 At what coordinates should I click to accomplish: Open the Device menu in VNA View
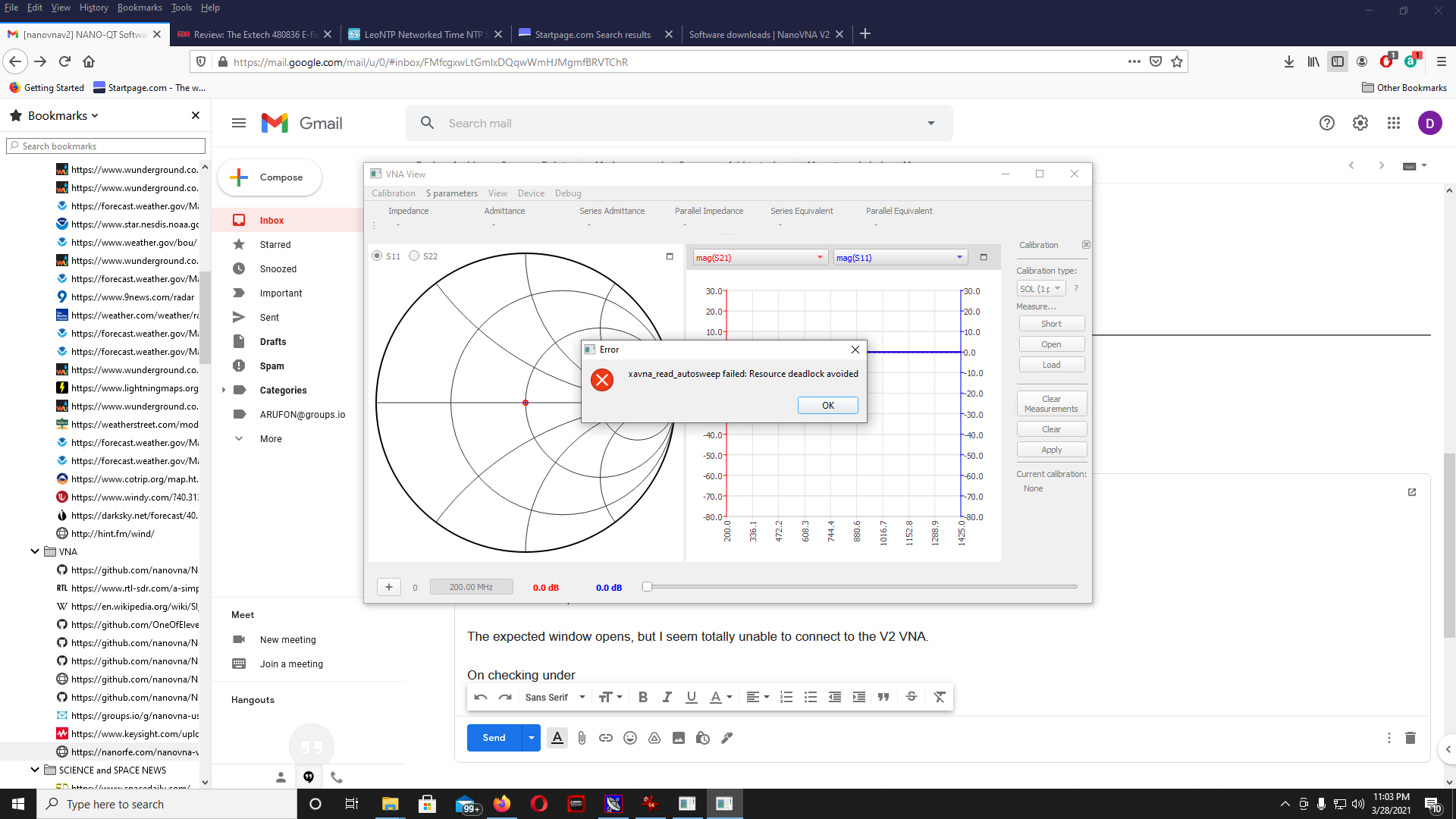pyautogui.click(x=531, y=193)
